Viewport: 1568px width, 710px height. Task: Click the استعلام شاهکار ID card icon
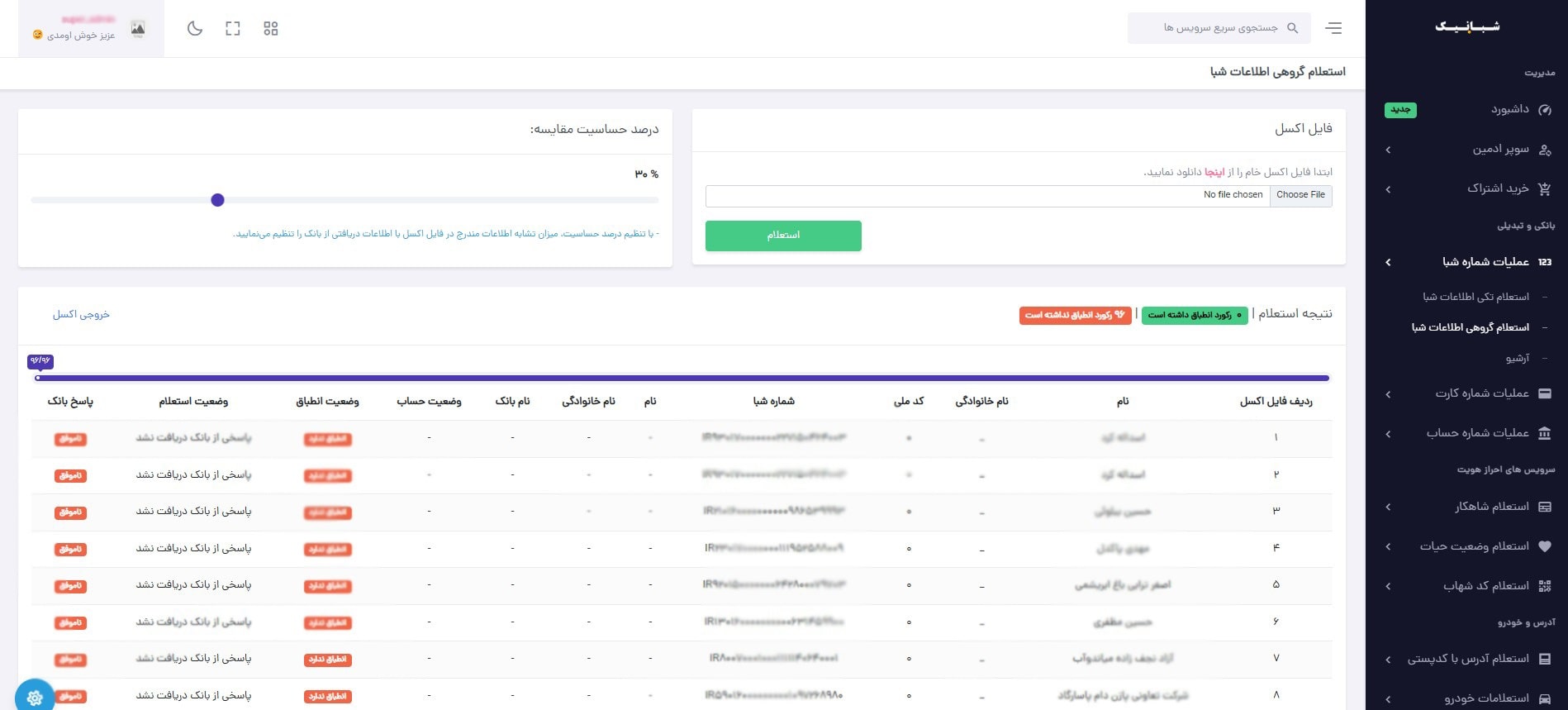click(x=1545, y=507)
